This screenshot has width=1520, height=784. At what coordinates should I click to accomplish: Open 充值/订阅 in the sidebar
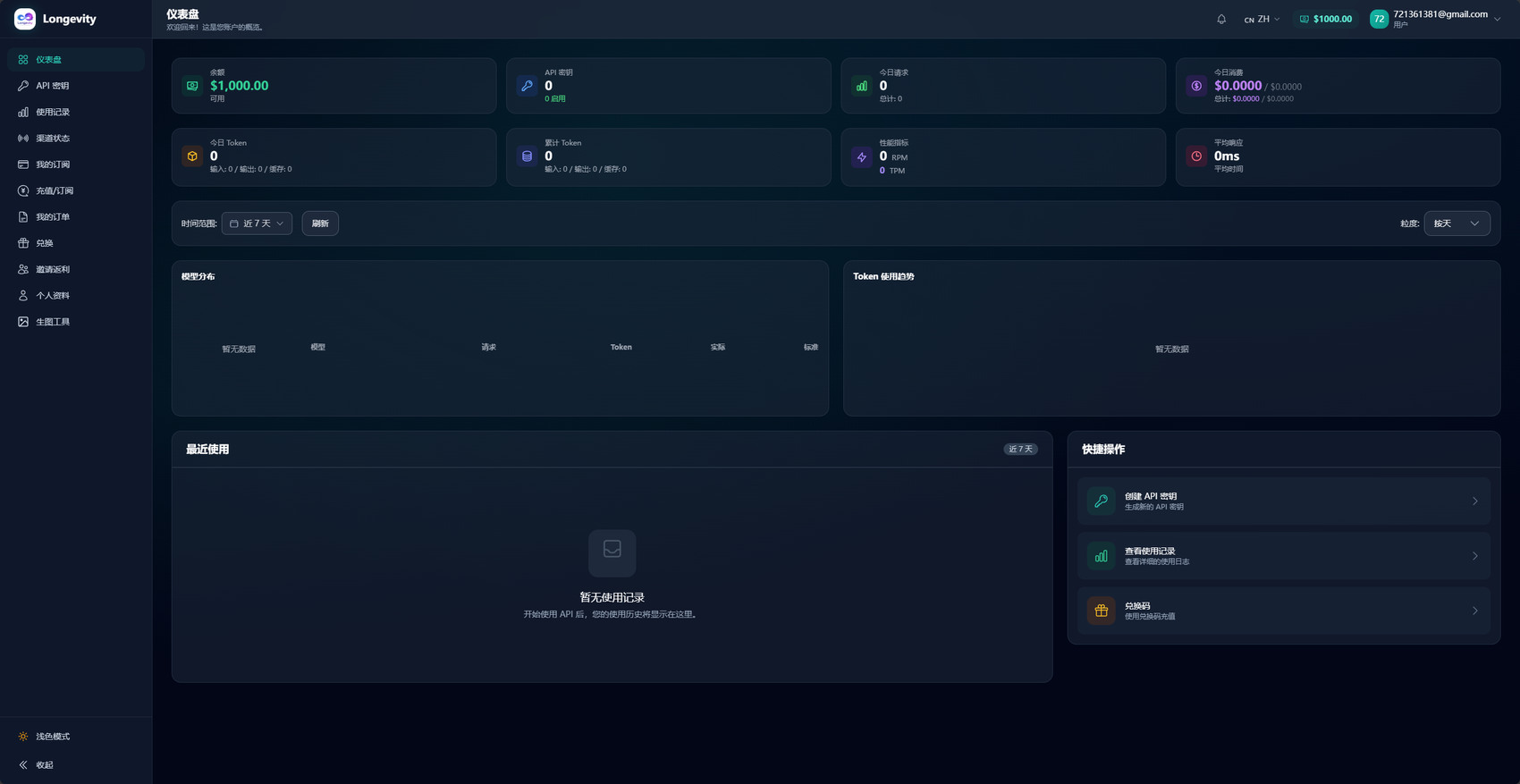coord(76,190)
